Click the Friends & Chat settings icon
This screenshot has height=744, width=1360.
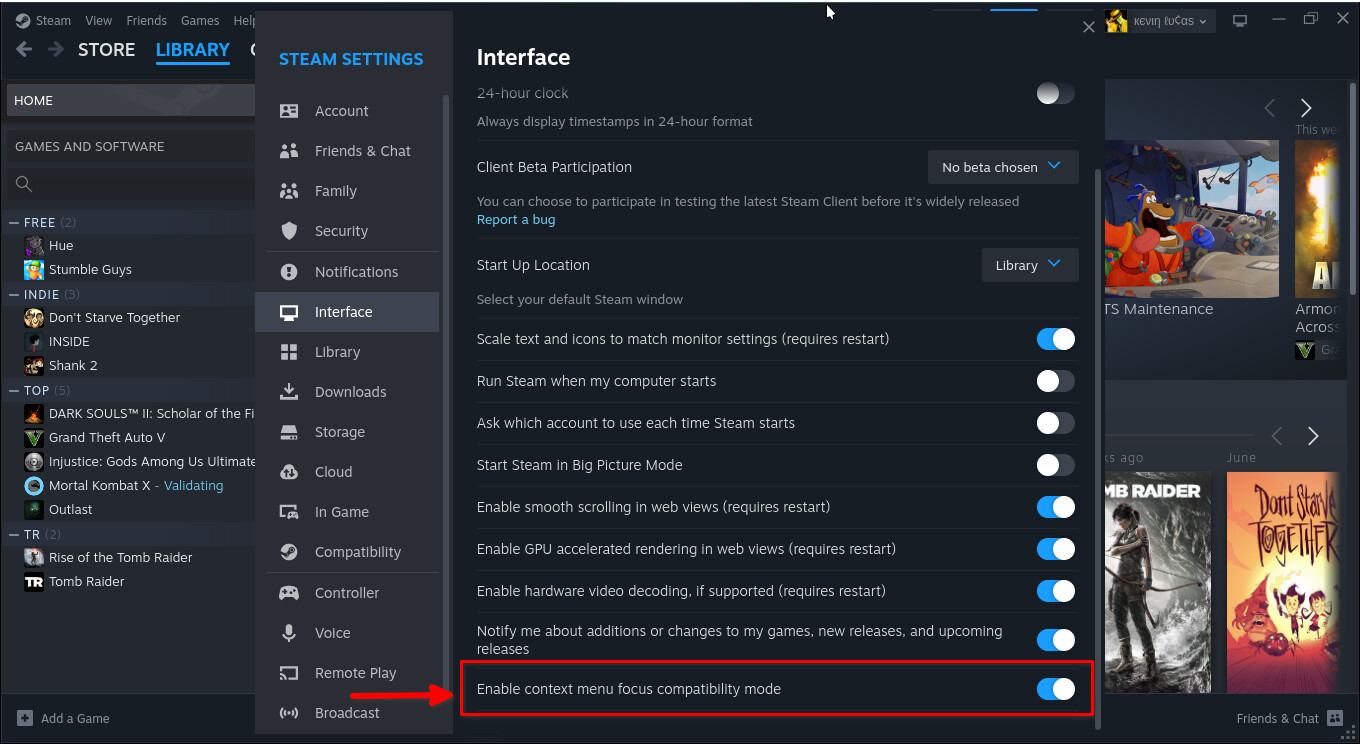(289, 151)
